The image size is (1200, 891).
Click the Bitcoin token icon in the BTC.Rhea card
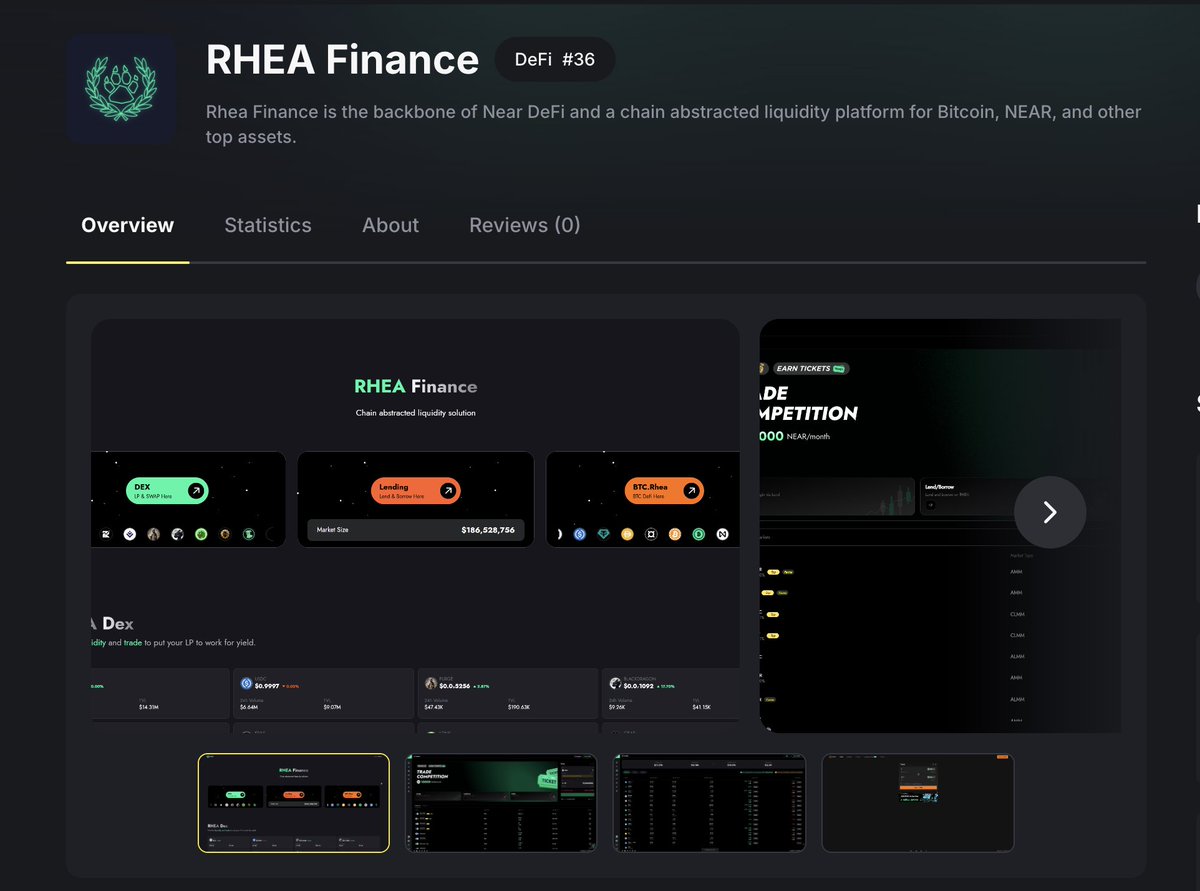pos(675,535)
